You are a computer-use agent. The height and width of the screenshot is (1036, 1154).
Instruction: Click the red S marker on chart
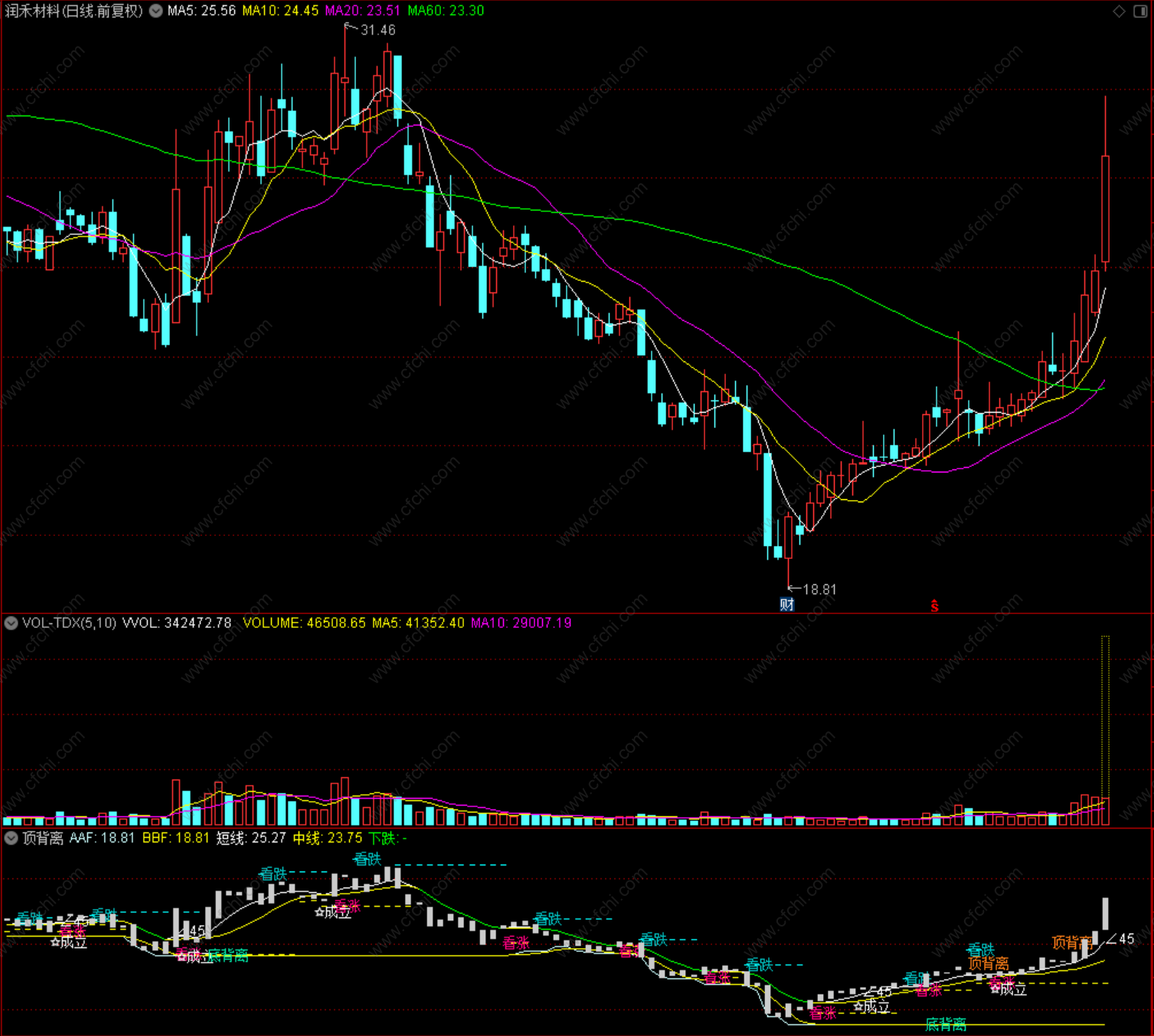[934, 606]
